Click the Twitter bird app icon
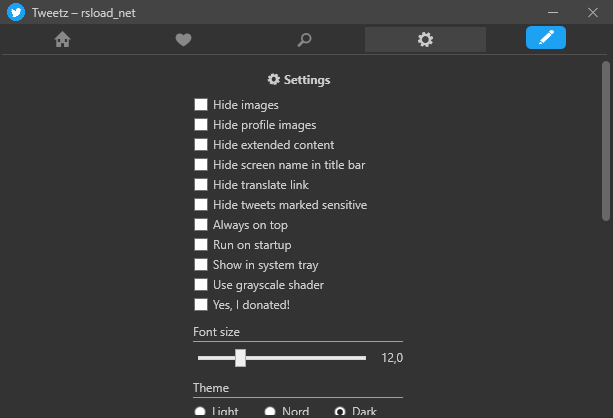This screenshot has height=418, width=613. tap(15, 11)
